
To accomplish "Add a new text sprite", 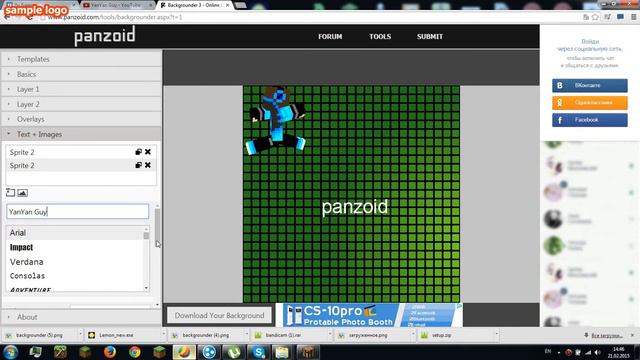I will 11,193.
